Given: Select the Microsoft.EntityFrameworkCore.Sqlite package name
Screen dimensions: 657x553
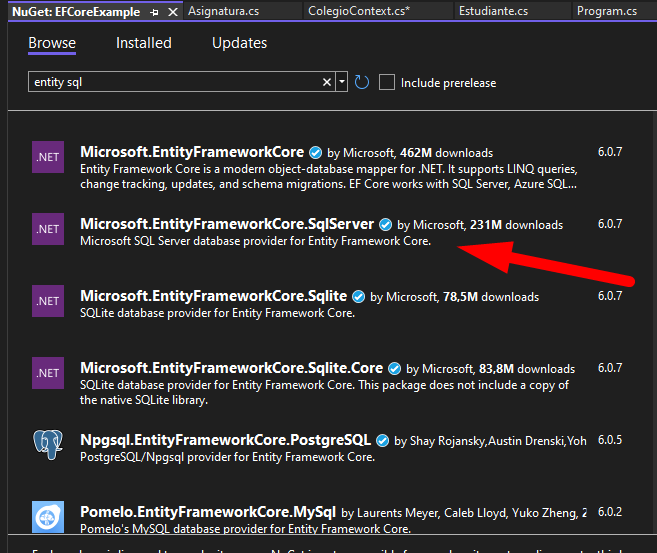Looking at the screenshot, I should [x=213, y=296].
